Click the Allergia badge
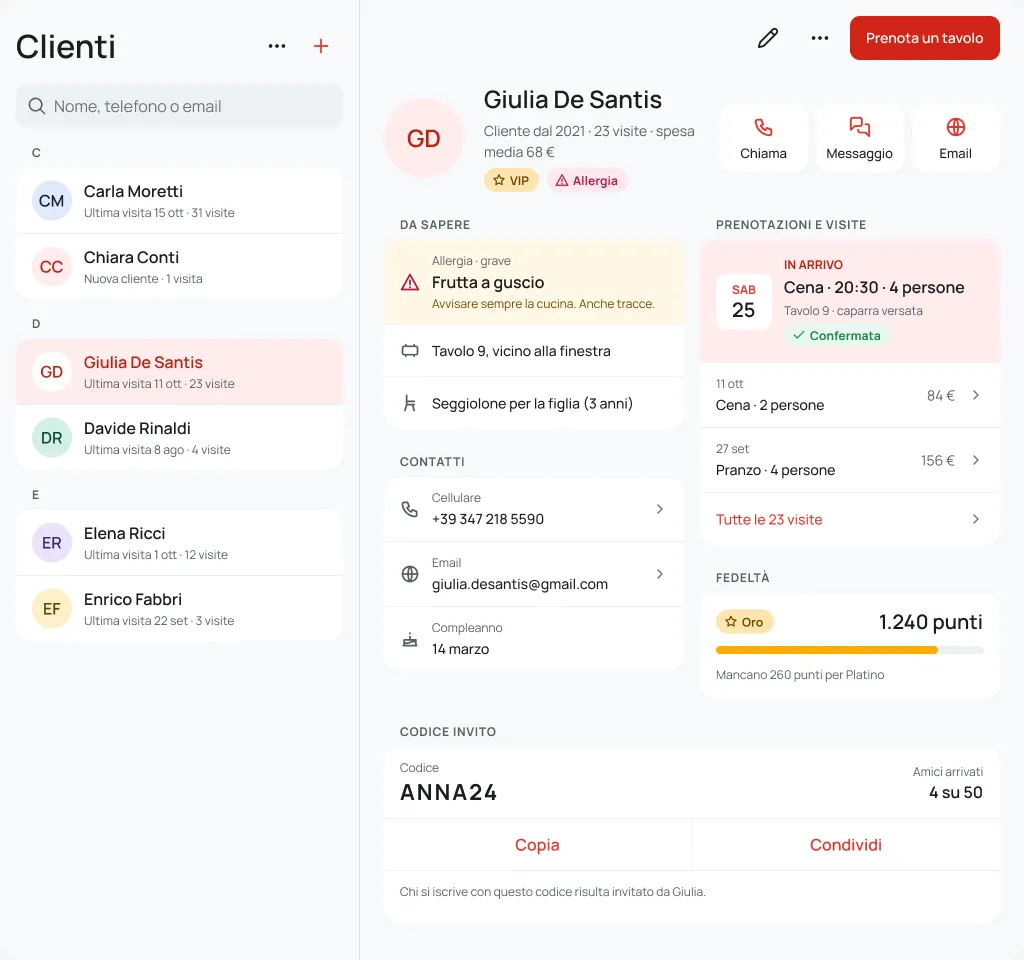 [587, 180]
